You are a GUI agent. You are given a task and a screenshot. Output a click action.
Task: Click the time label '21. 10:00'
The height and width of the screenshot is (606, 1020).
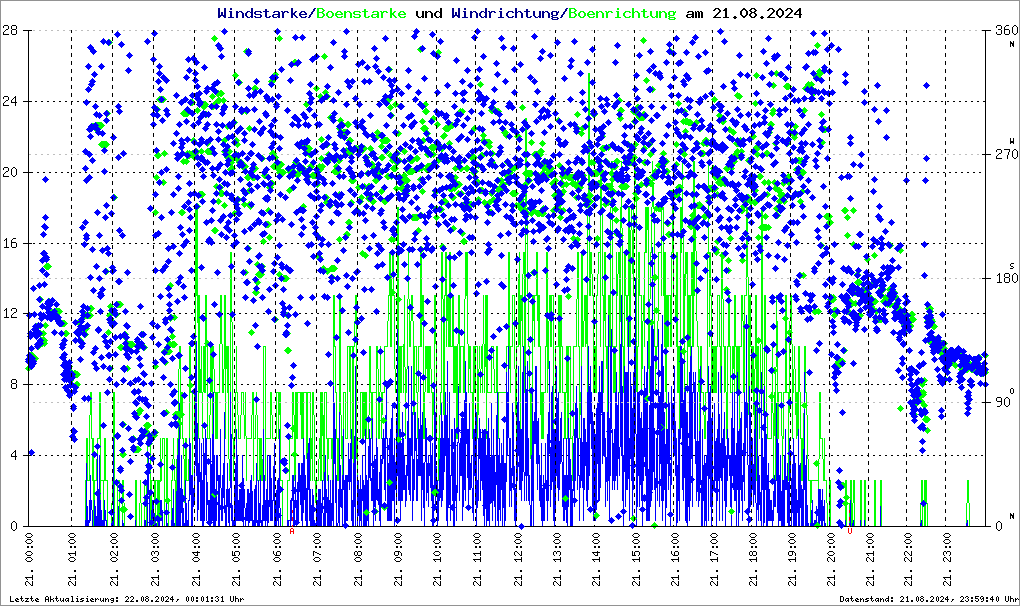tap(437, 559)
